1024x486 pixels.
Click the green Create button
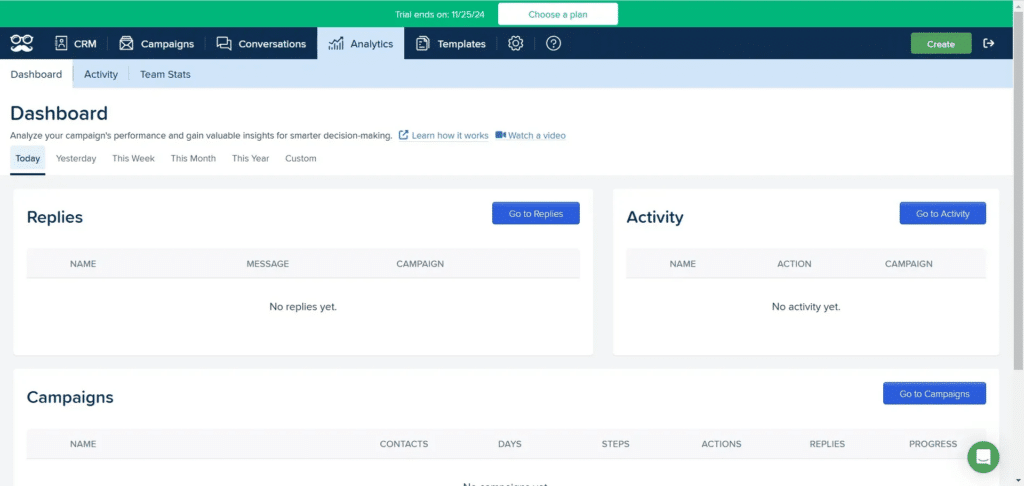(x=940, y=44)
